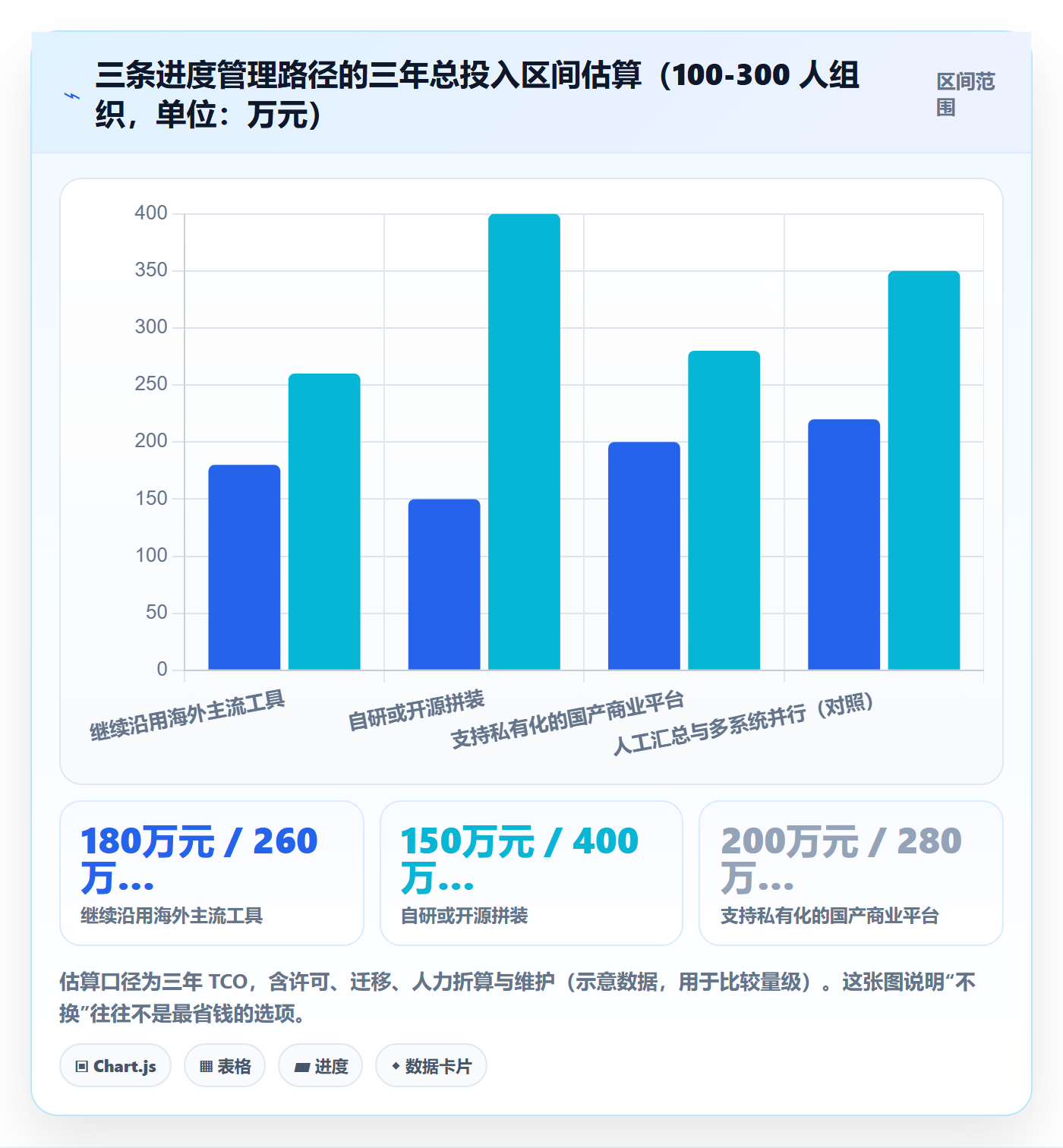Click the slanted x-axis label "继续沿用海外主流工具"
The width and height of the screenshot is (1063, 1148).
(188, 715)
